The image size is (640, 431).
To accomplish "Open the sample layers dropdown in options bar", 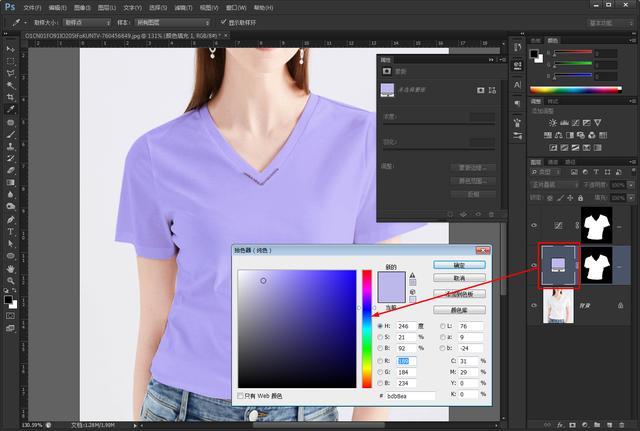I will pyautogui.click(x=173, y=22).
